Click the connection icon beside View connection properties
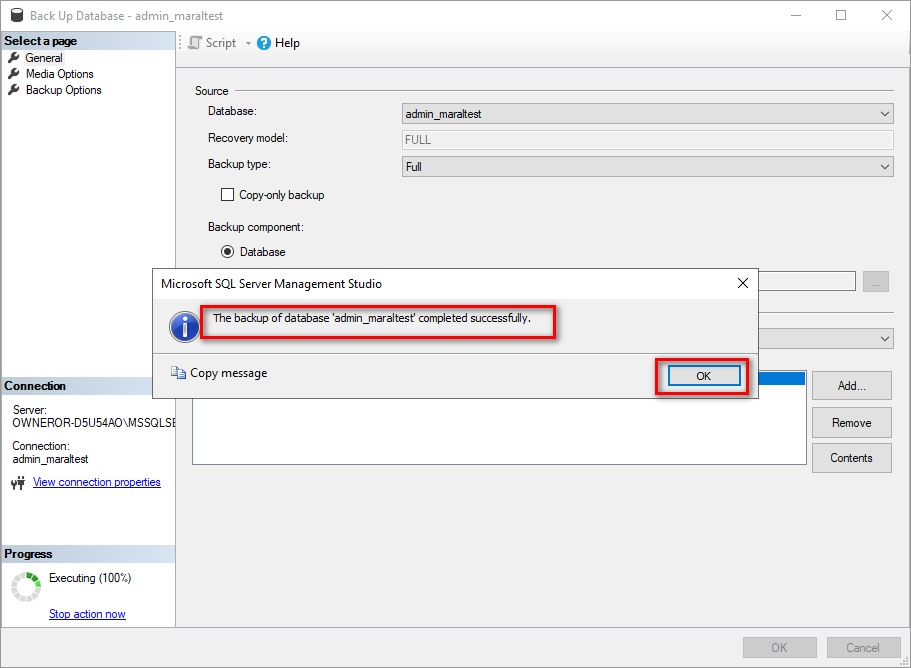Screen dimensions: 911x668 (17, 482)
